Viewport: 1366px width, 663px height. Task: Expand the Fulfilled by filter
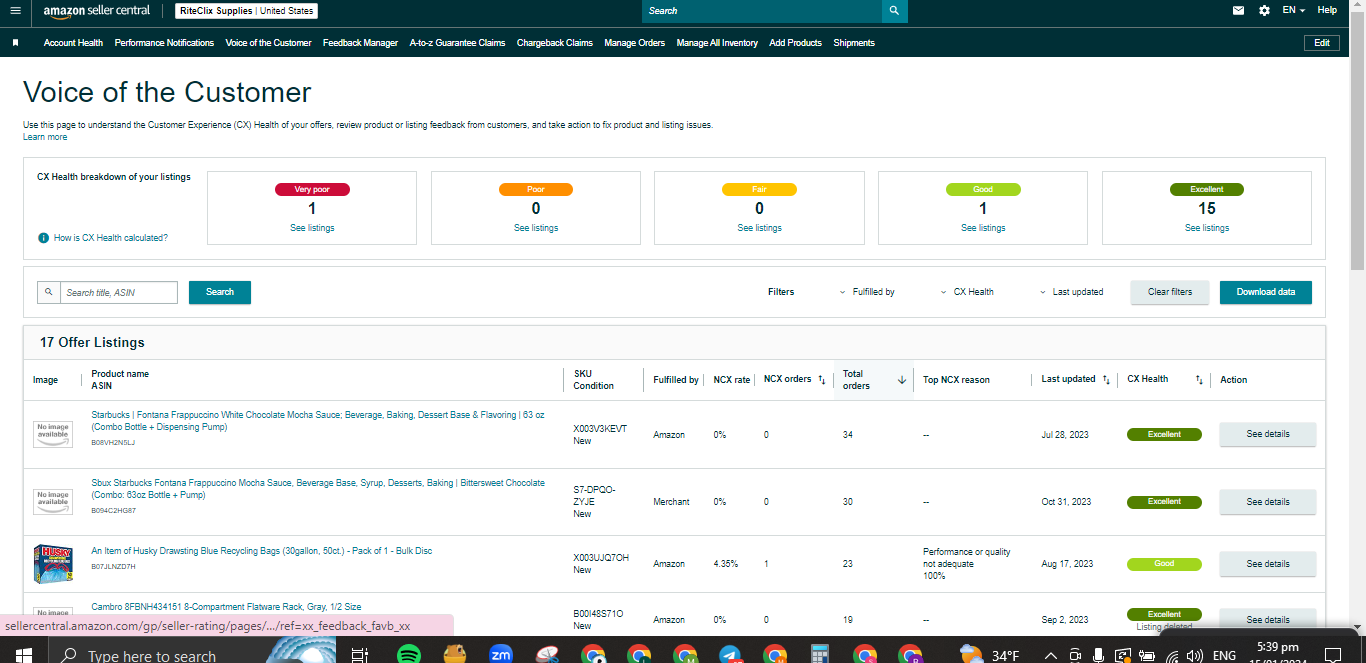tap(867, 292)
